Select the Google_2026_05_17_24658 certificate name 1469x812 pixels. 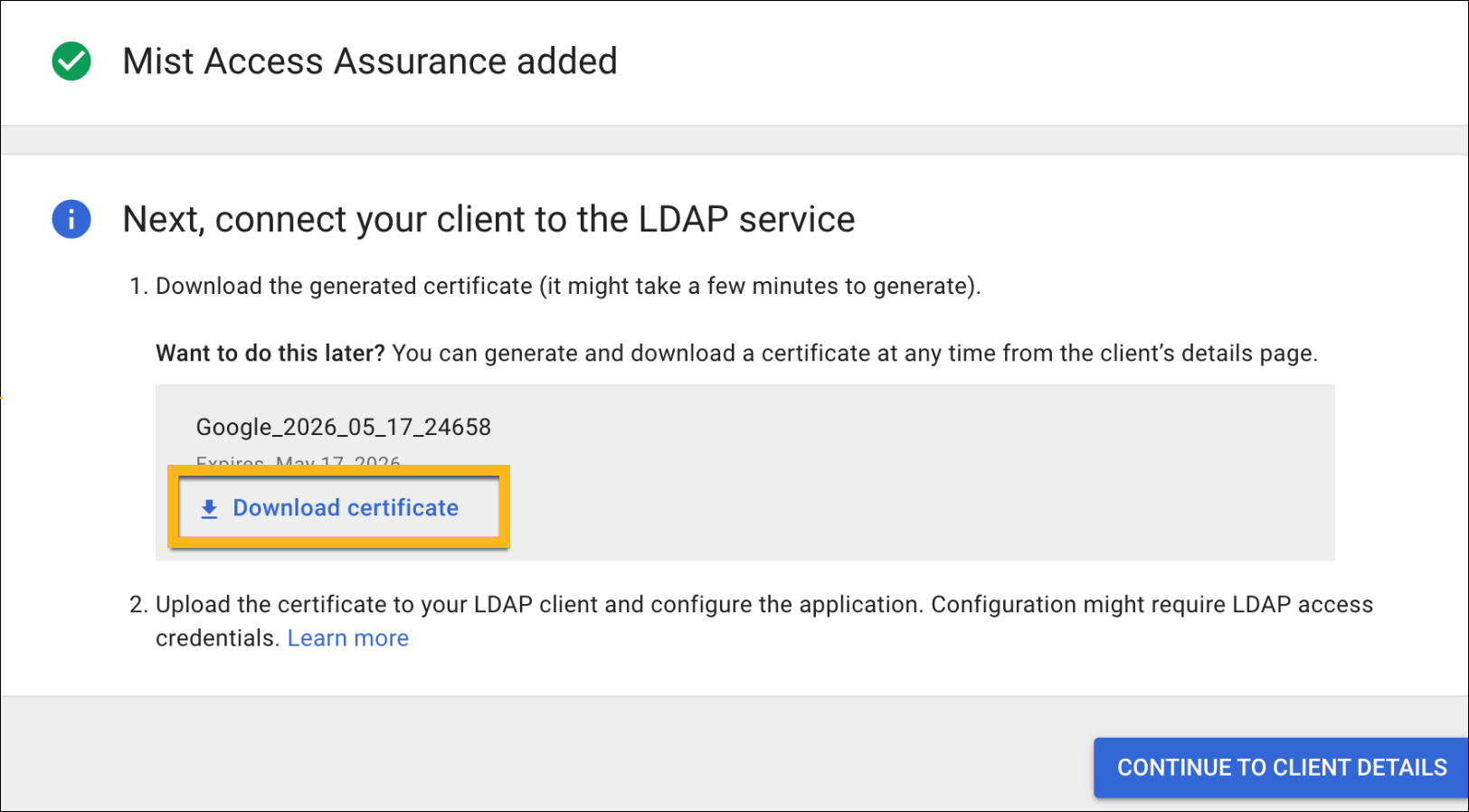click(x=344, y=427)
